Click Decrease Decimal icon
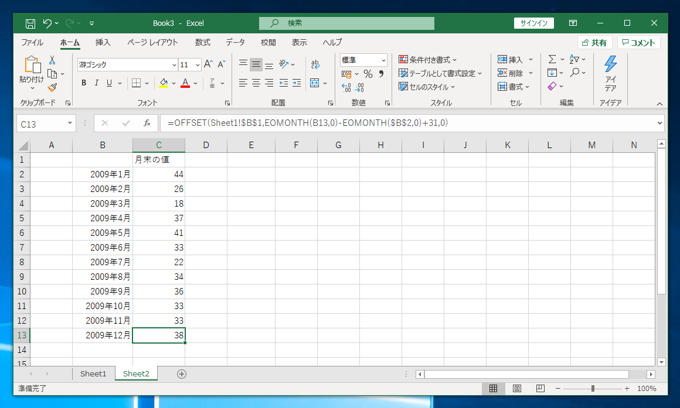This screenshot has height=408, width=680. 360,88
